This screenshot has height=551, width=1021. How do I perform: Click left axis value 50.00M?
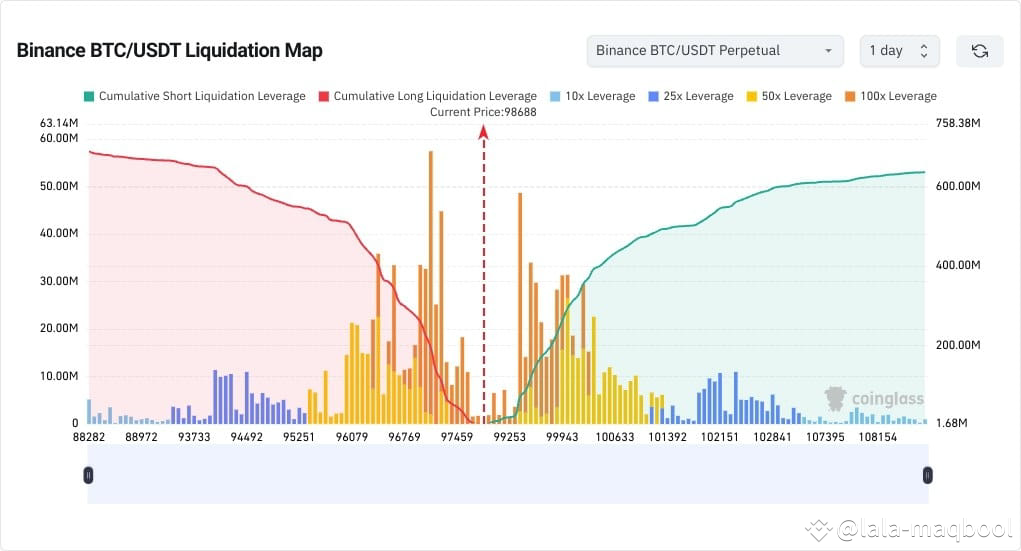tap(59, 186)
